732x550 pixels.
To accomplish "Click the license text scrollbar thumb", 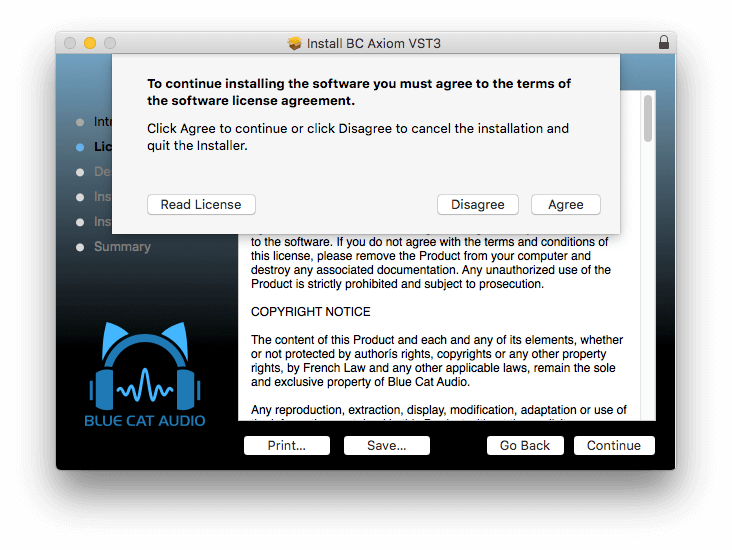I will [648, 118].
